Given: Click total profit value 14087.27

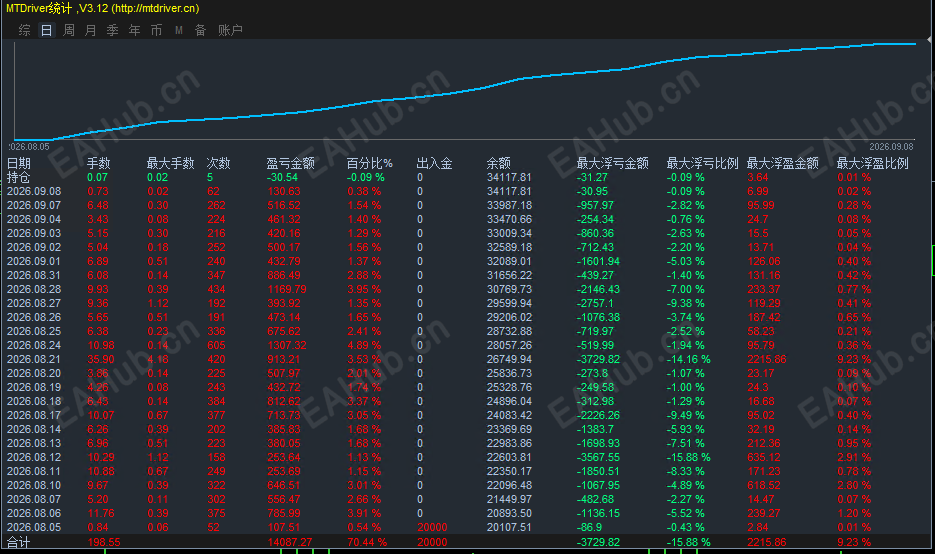Looking at the screenshot, I should pos(290,543).
